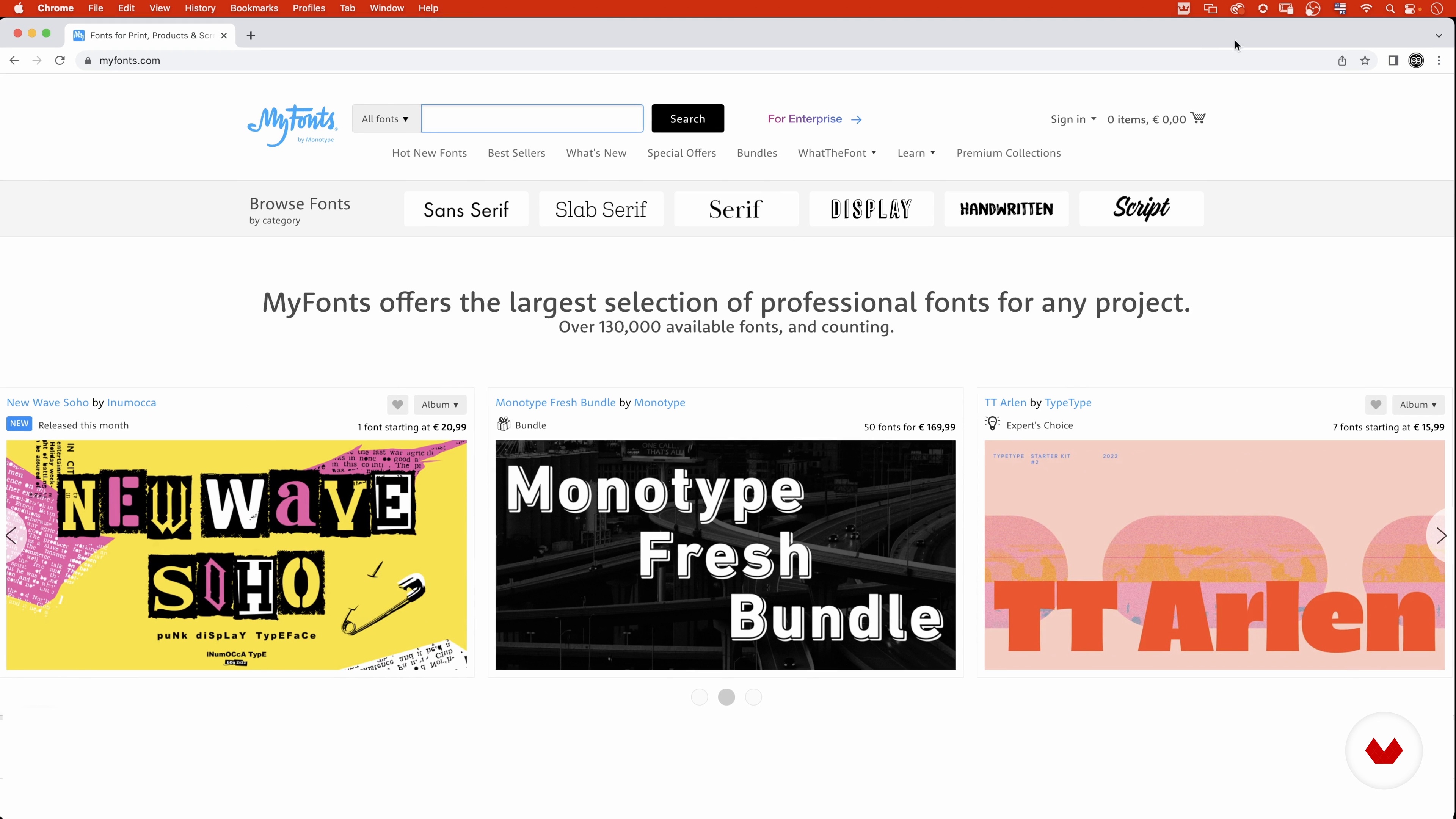Click the carousel next arrow

1441,535
